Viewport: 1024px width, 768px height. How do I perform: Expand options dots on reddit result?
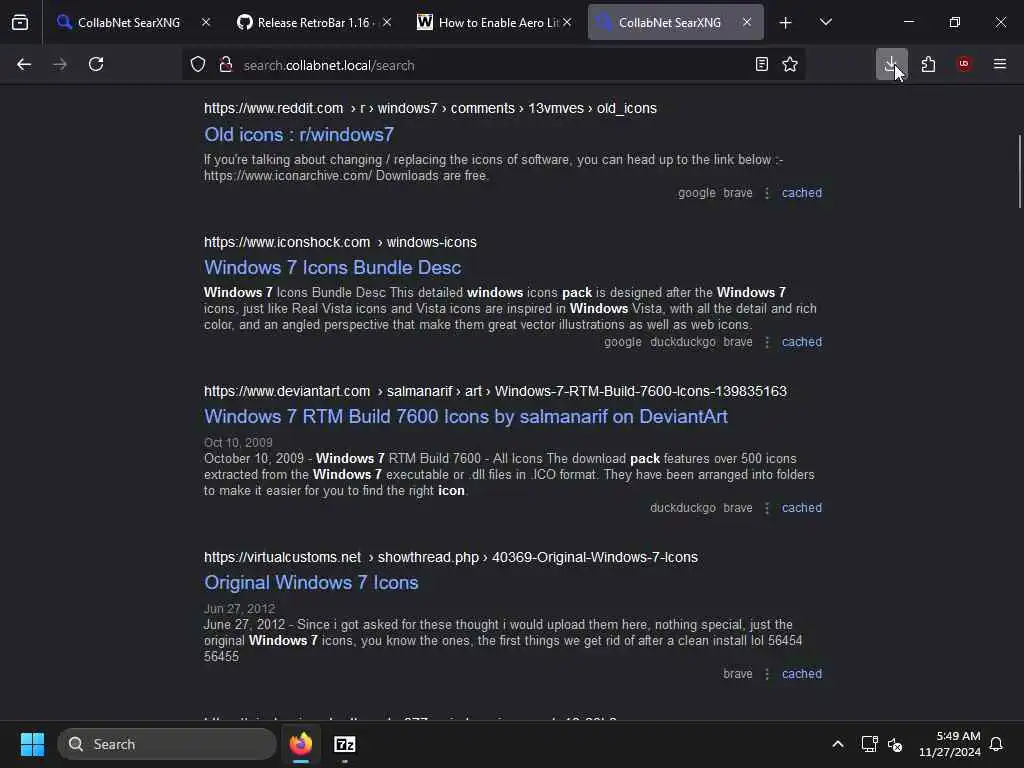767,193
